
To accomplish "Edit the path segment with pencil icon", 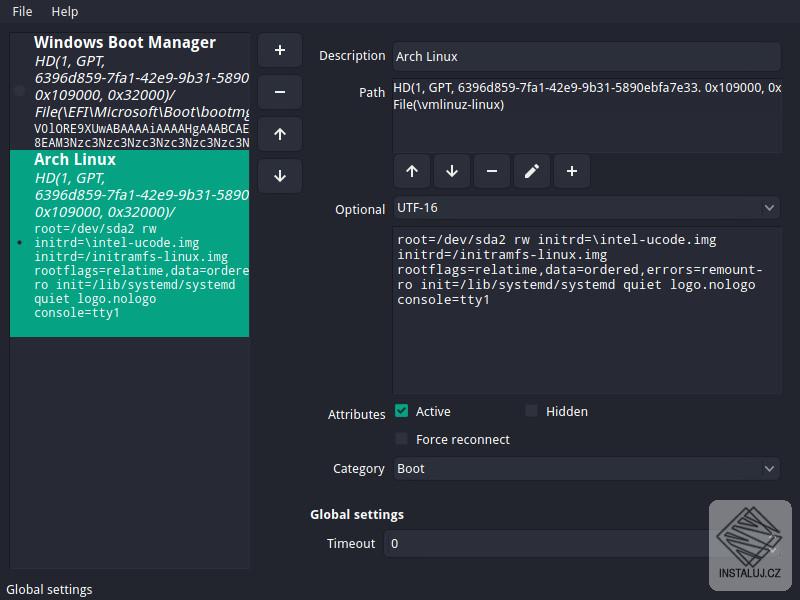I will 531,171.
